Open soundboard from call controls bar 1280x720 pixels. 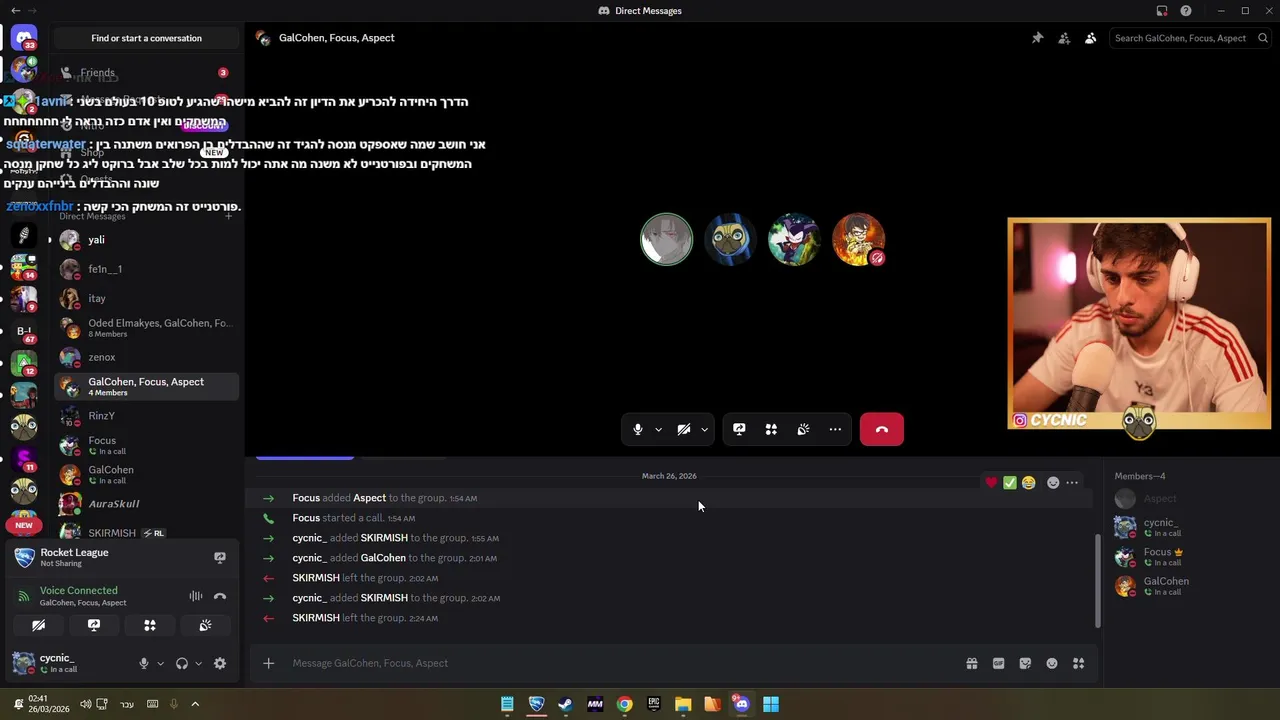tap(803, 429)
